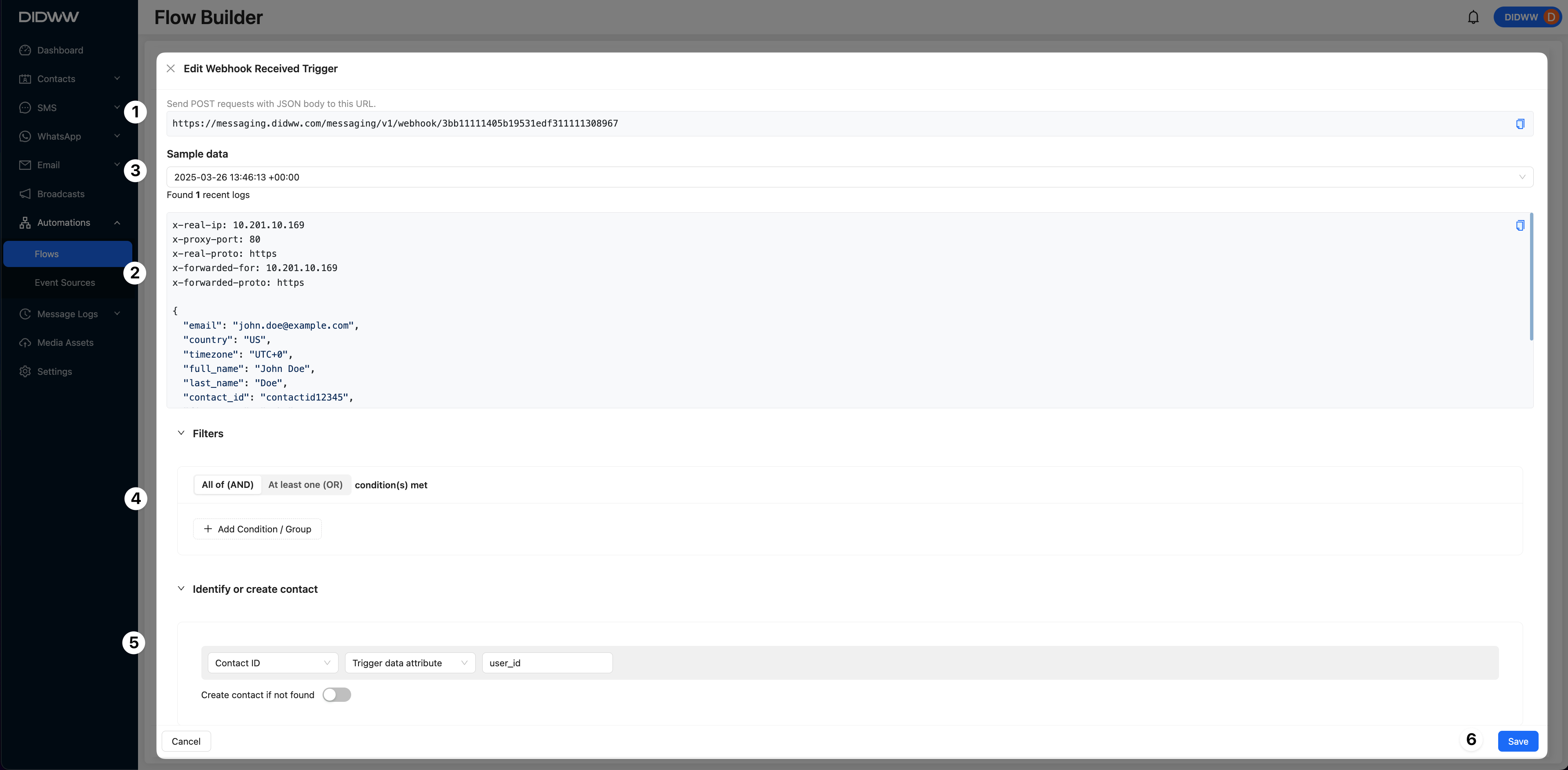Open the Contact ID dropdown
The height and width of the screenshot is (770, 1568).
(272, 663)
